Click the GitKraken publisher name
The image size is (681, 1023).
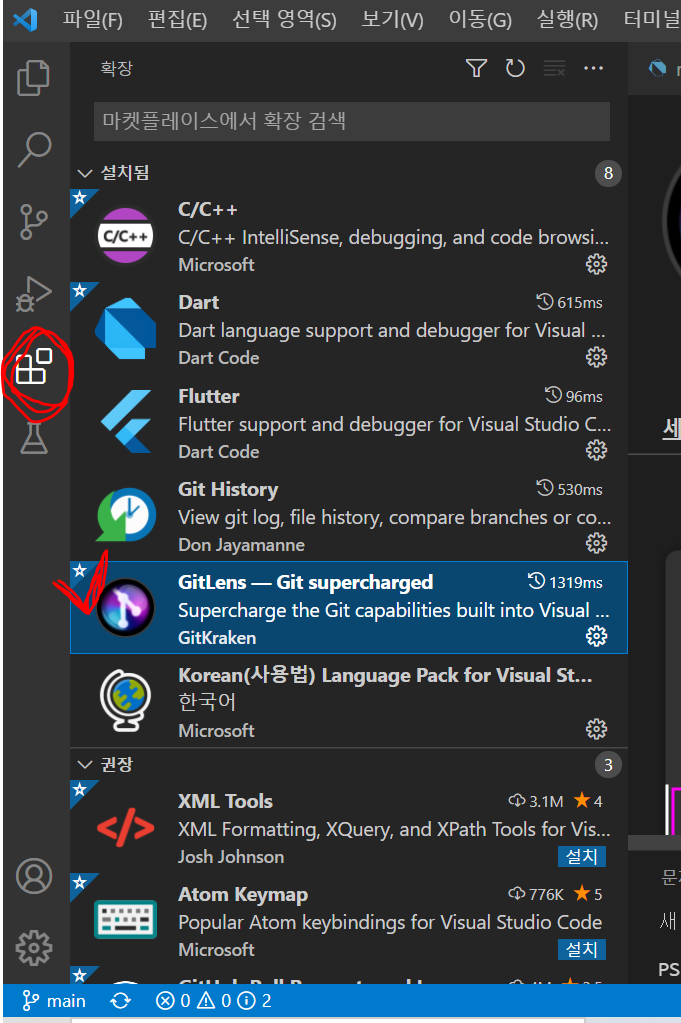coord(217,637)
